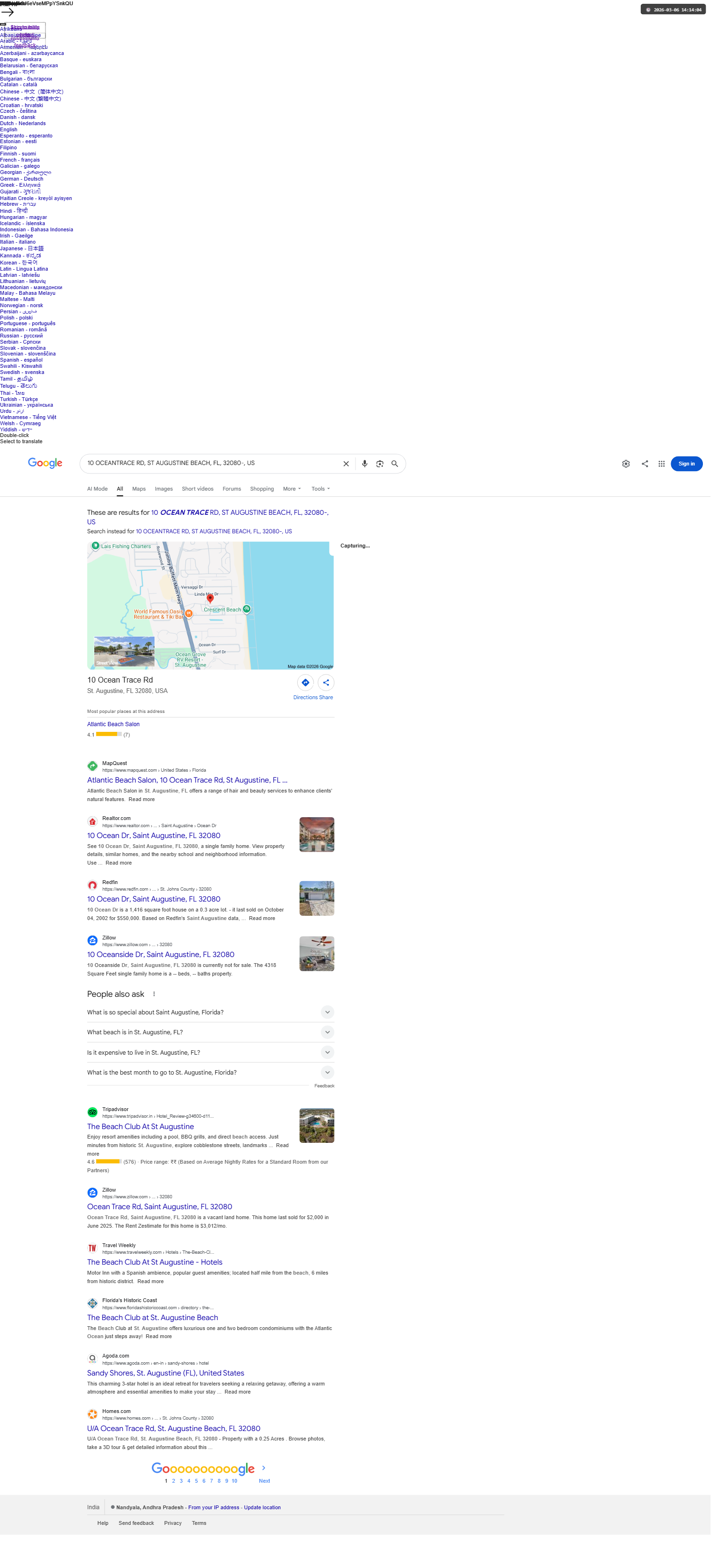Go to results page 2
719x1568 pixels.
click(x=173, y=1481)
